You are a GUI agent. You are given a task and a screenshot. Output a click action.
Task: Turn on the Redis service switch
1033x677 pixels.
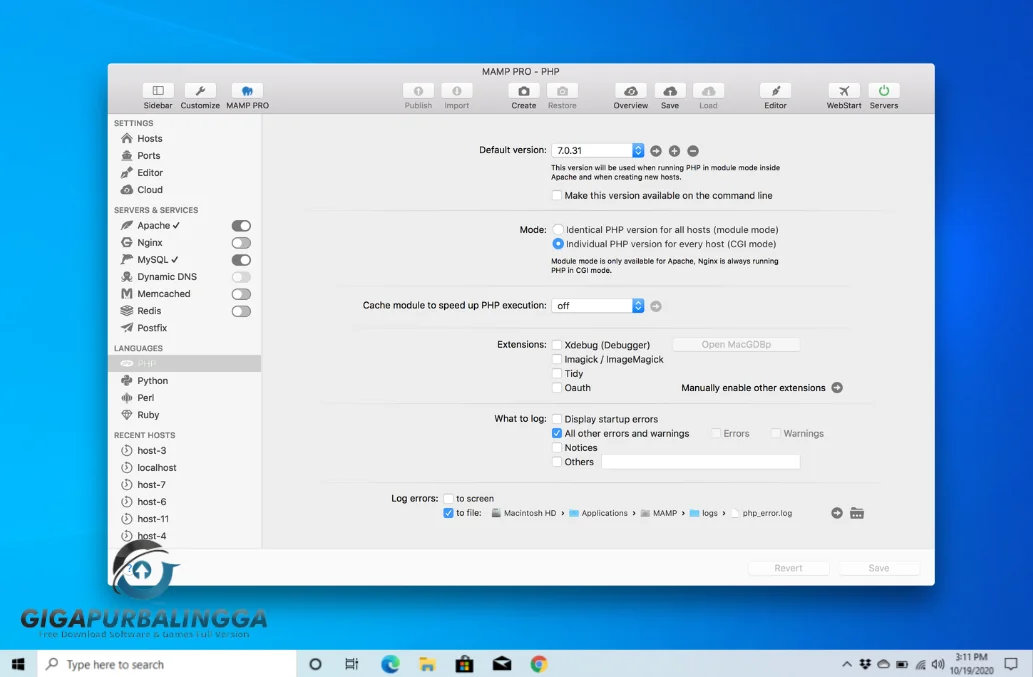pyautogui.click(x=241, y=311)
